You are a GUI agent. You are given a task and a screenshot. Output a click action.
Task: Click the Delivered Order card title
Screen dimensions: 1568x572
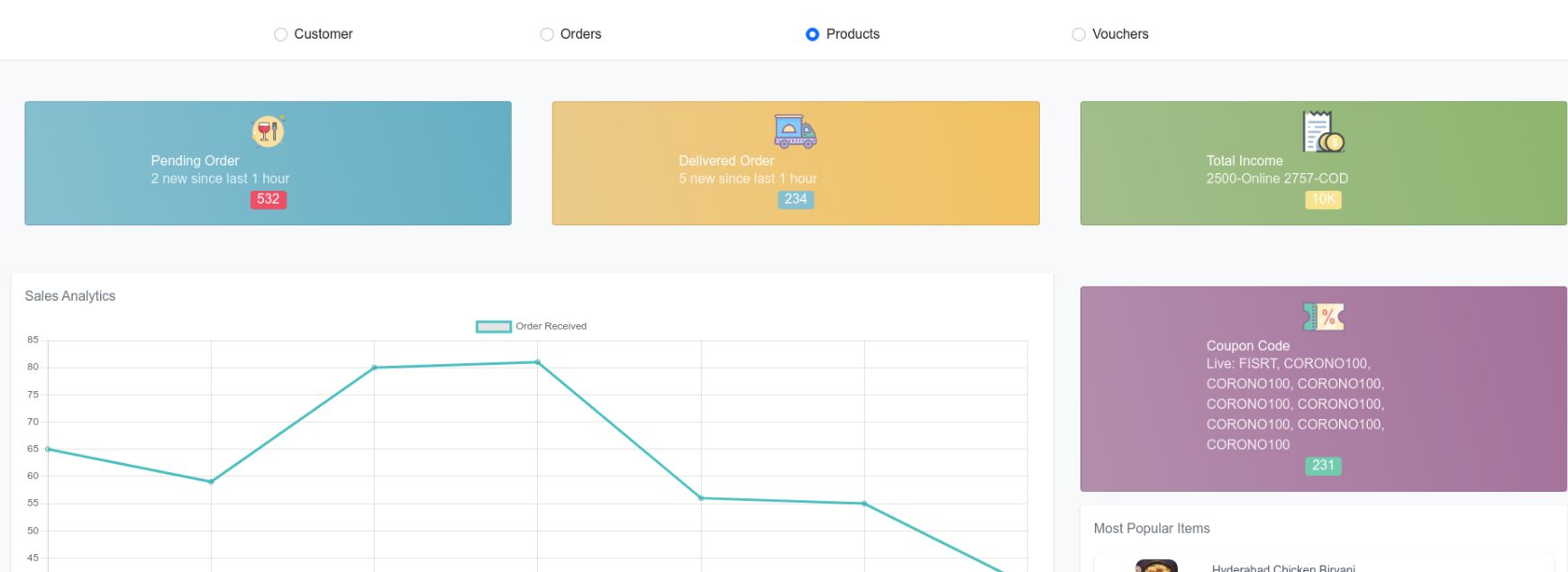[x=726, y=161]
